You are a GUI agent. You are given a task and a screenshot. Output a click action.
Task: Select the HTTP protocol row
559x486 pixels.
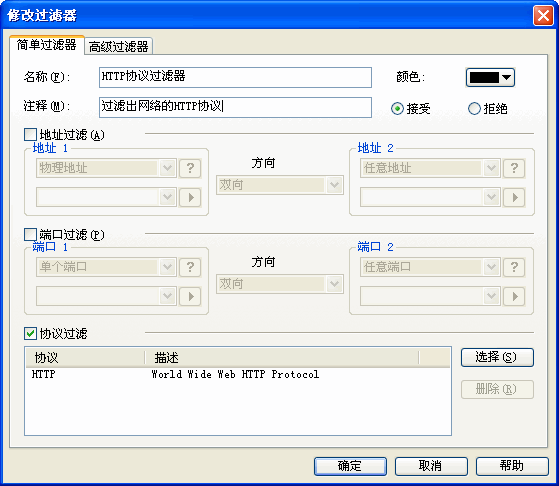tap(238, 374)
